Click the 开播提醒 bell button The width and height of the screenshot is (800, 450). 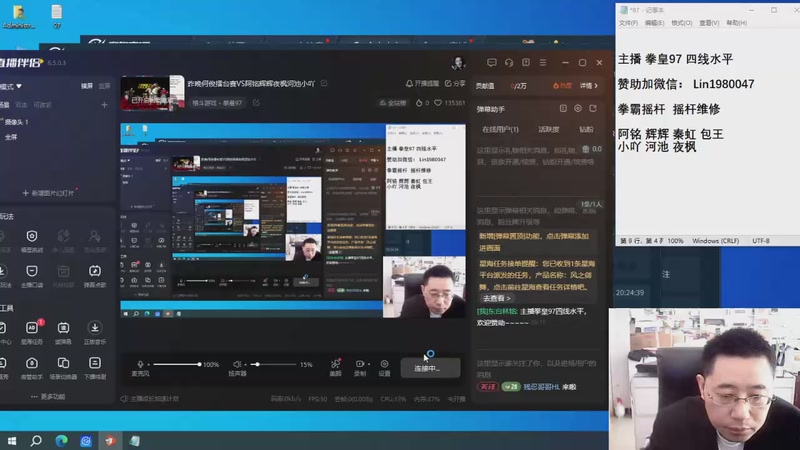pos(422,83)
